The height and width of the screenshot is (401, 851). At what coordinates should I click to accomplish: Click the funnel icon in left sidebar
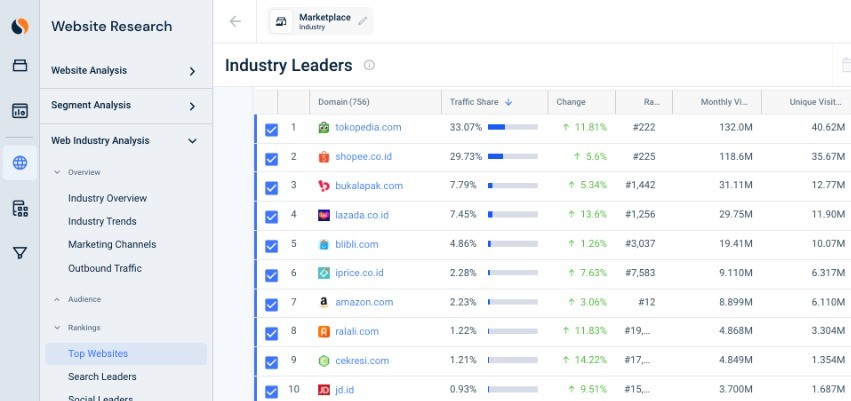click(x=20, y=253)
